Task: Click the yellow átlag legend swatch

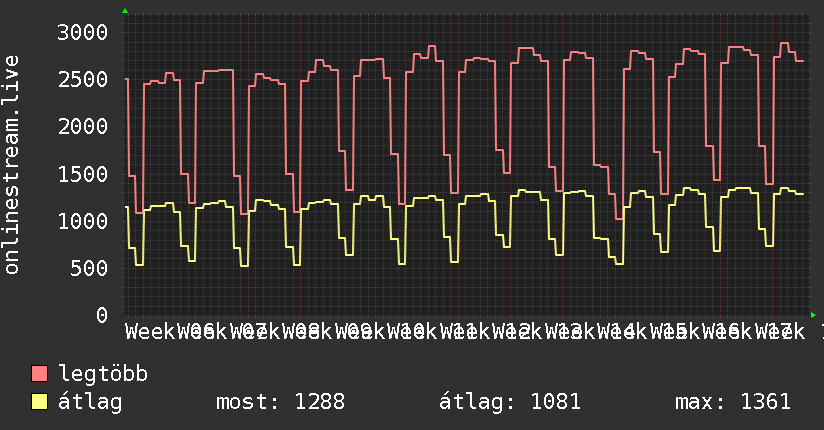Action: 39,402
